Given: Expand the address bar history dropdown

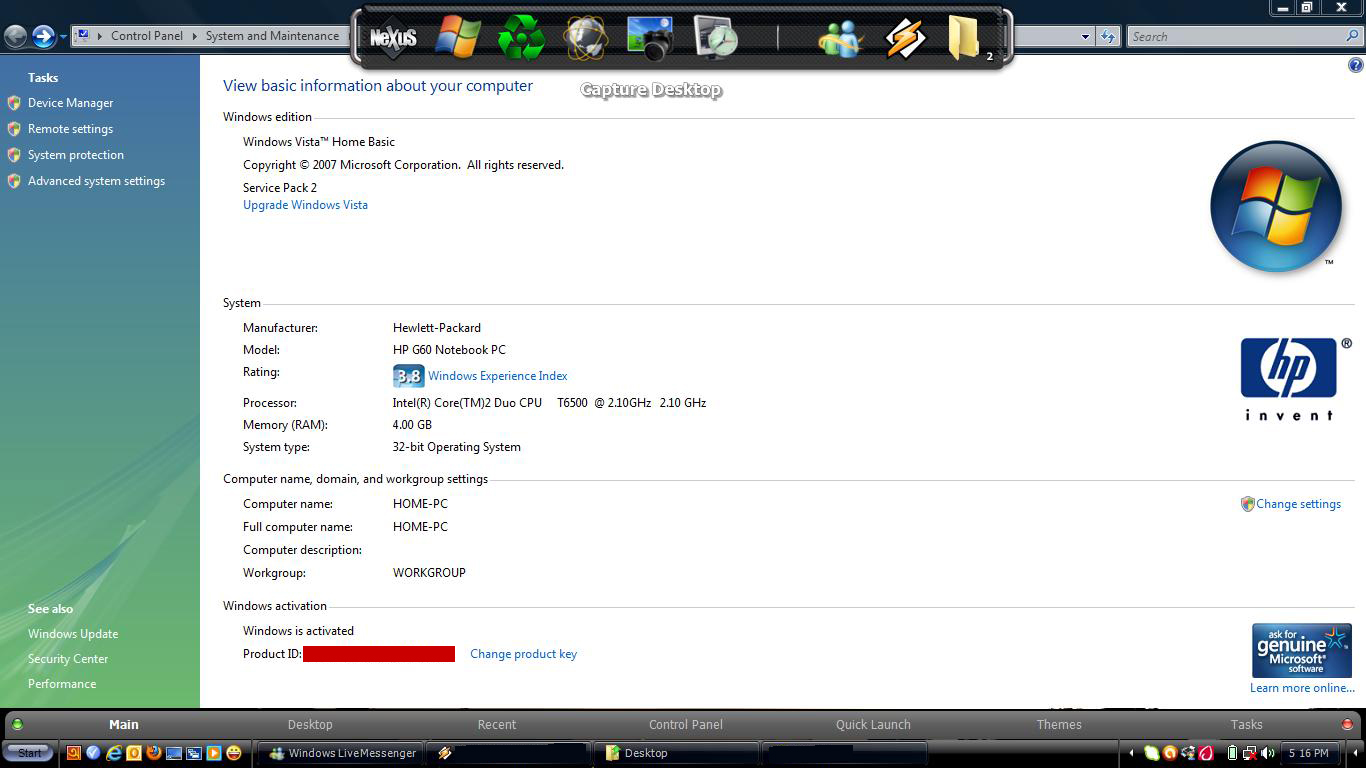Looking at the screenshot, I should 1085,37.
